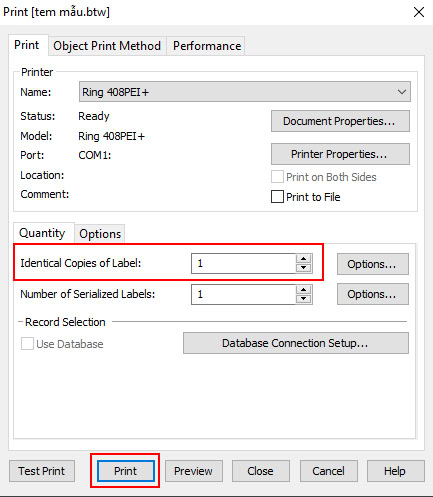This screenshot has width=433, height=497.
Task: Enable the Print to File checkbox
Action: 277,197
